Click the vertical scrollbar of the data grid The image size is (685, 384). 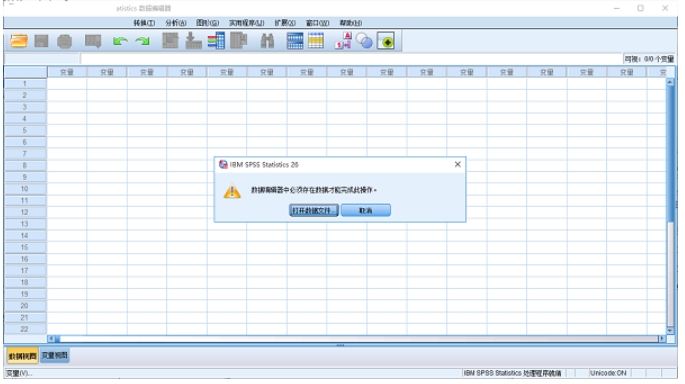(670, 206)
